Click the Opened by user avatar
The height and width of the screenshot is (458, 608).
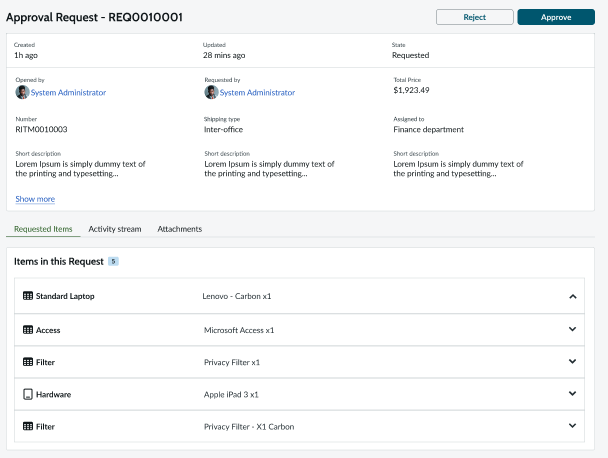(22, 92)
